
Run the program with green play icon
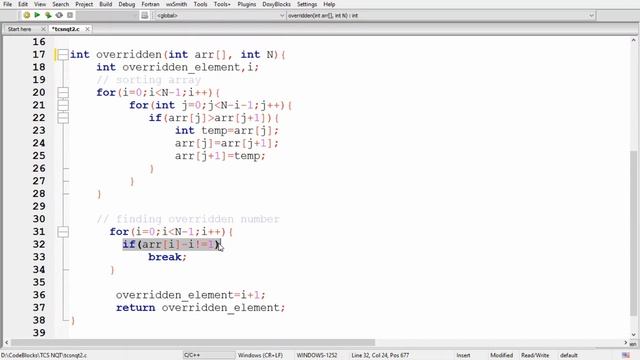click(x=37, y=15)
